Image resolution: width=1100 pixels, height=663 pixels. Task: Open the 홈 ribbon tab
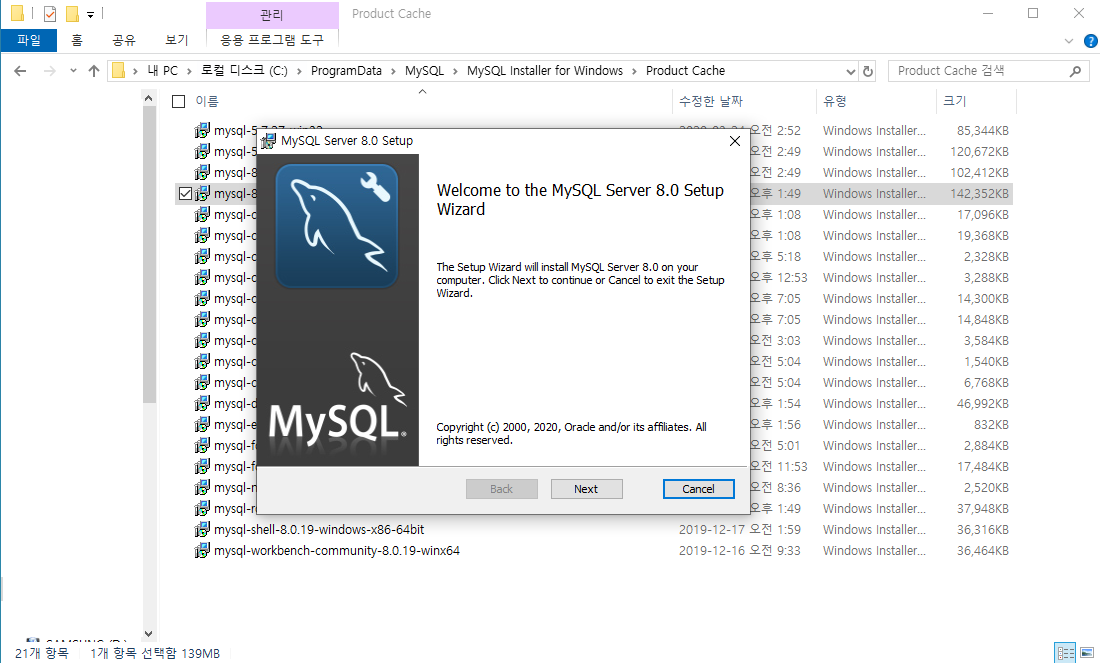click(x=76, y=40)
